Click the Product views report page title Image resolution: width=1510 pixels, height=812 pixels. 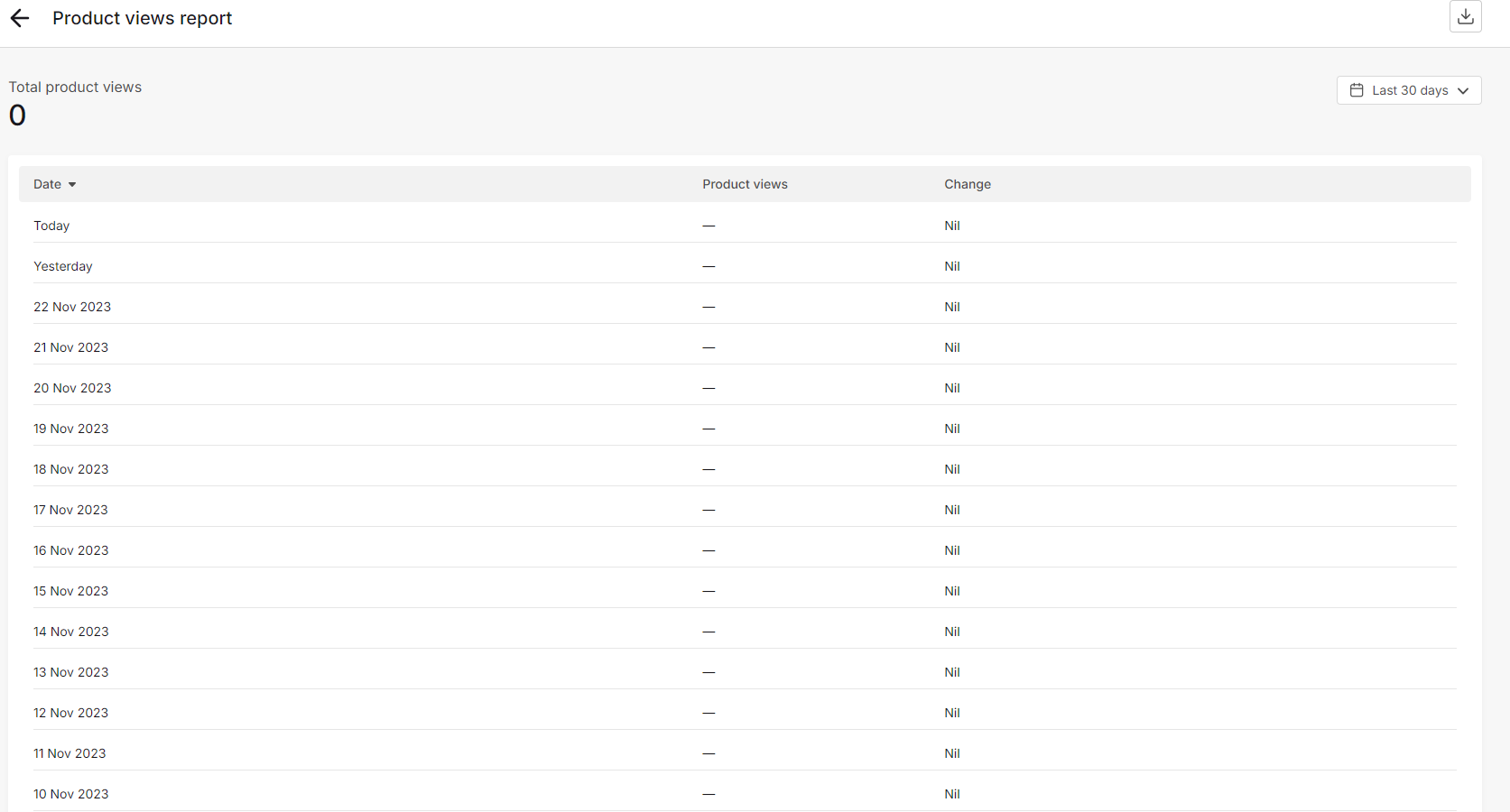[142, 18]
